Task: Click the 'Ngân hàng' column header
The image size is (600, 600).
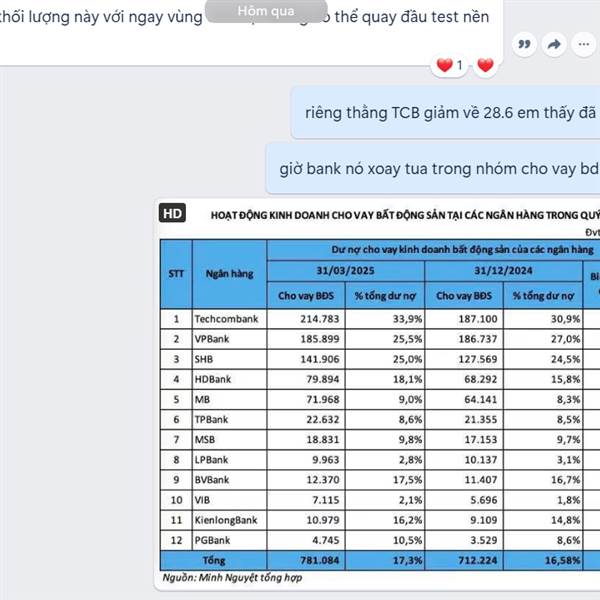Action: [x=230, y=274]
